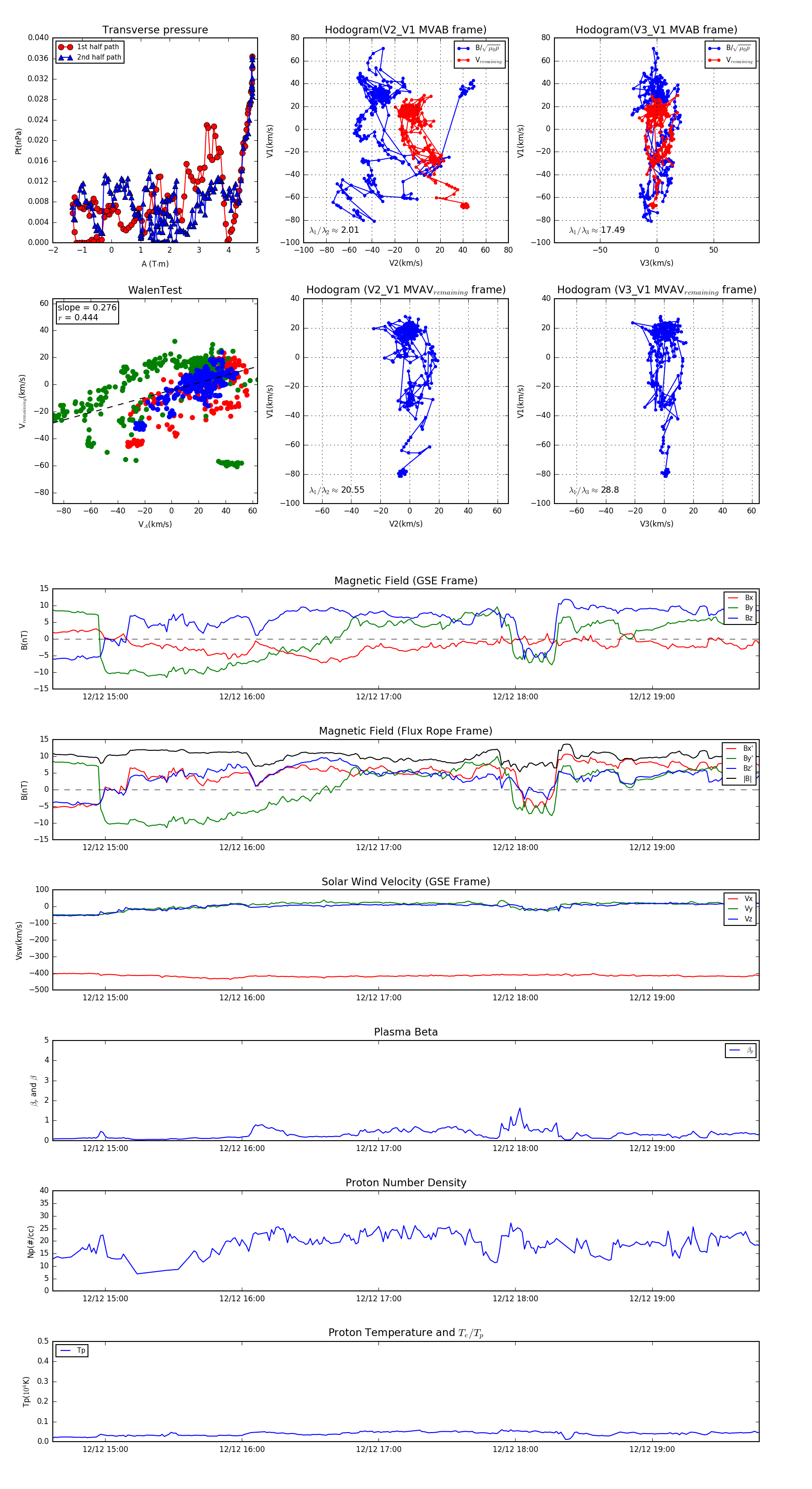
Task: Click '2nd half path' legend entry
Action: (90, 57)
